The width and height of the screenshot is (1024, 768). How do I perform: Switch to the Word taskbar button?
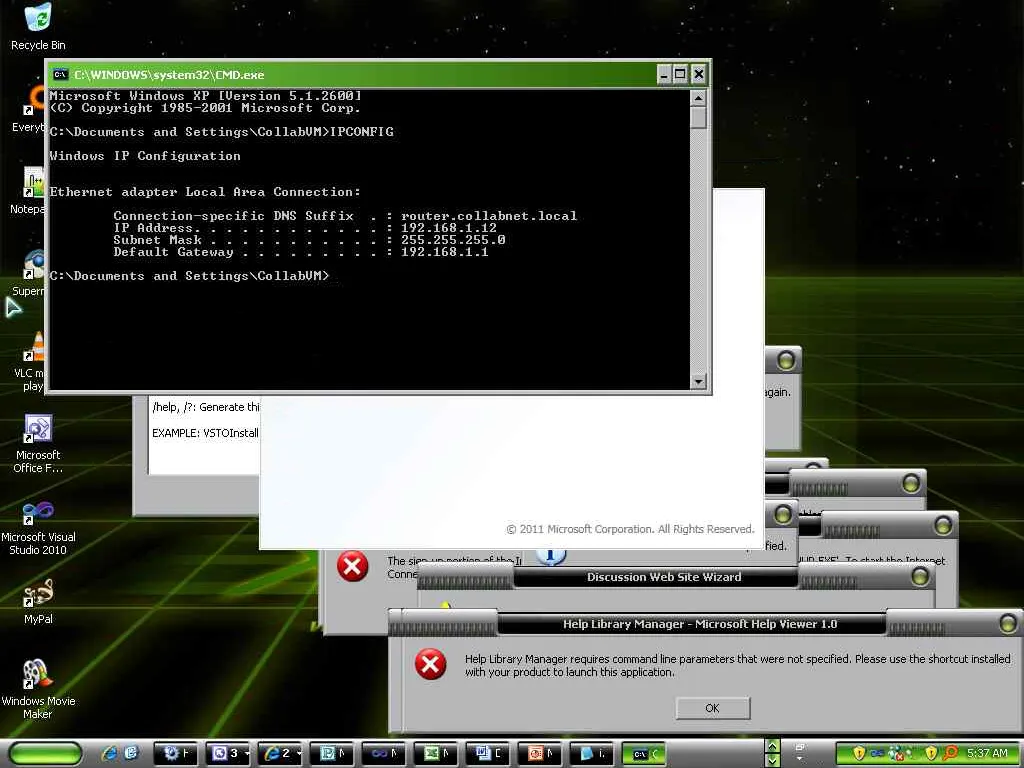488,754
